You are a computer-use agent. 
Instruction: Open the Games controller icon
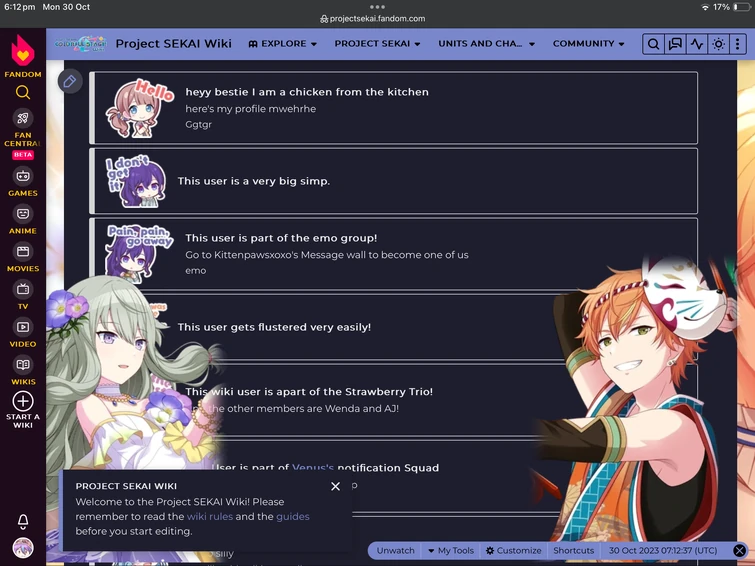click(23, 176)
